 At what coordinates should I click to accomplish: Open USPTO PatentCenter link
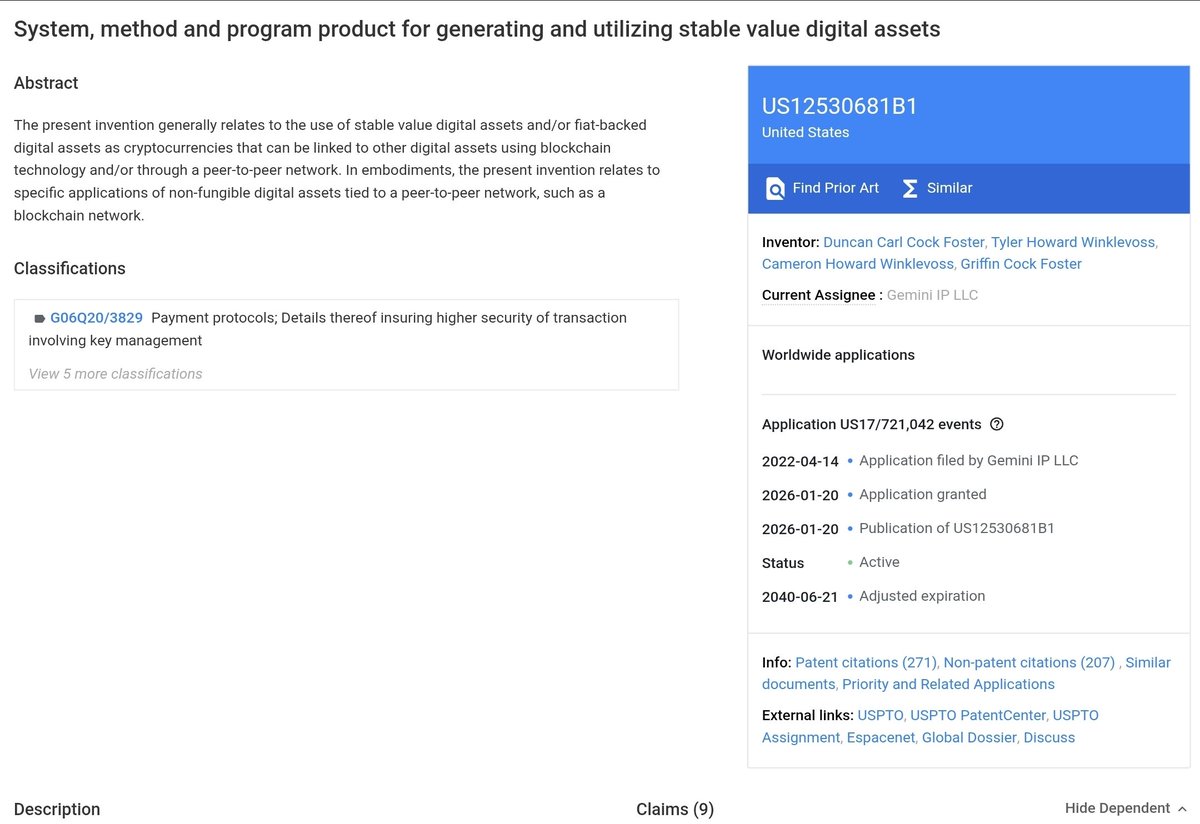[978, 715]
